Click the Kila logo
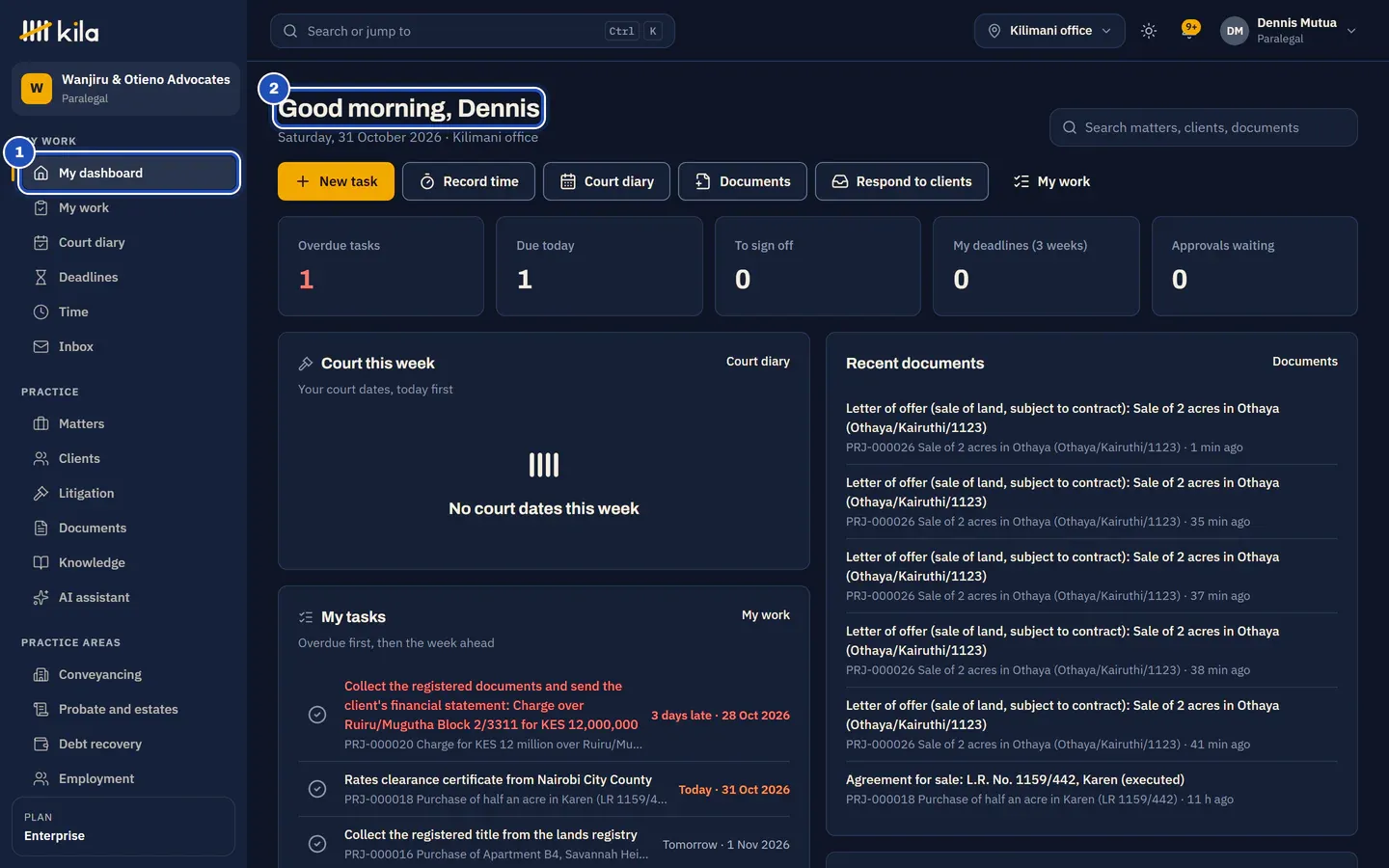1389x868 pixels. [59, 31]
